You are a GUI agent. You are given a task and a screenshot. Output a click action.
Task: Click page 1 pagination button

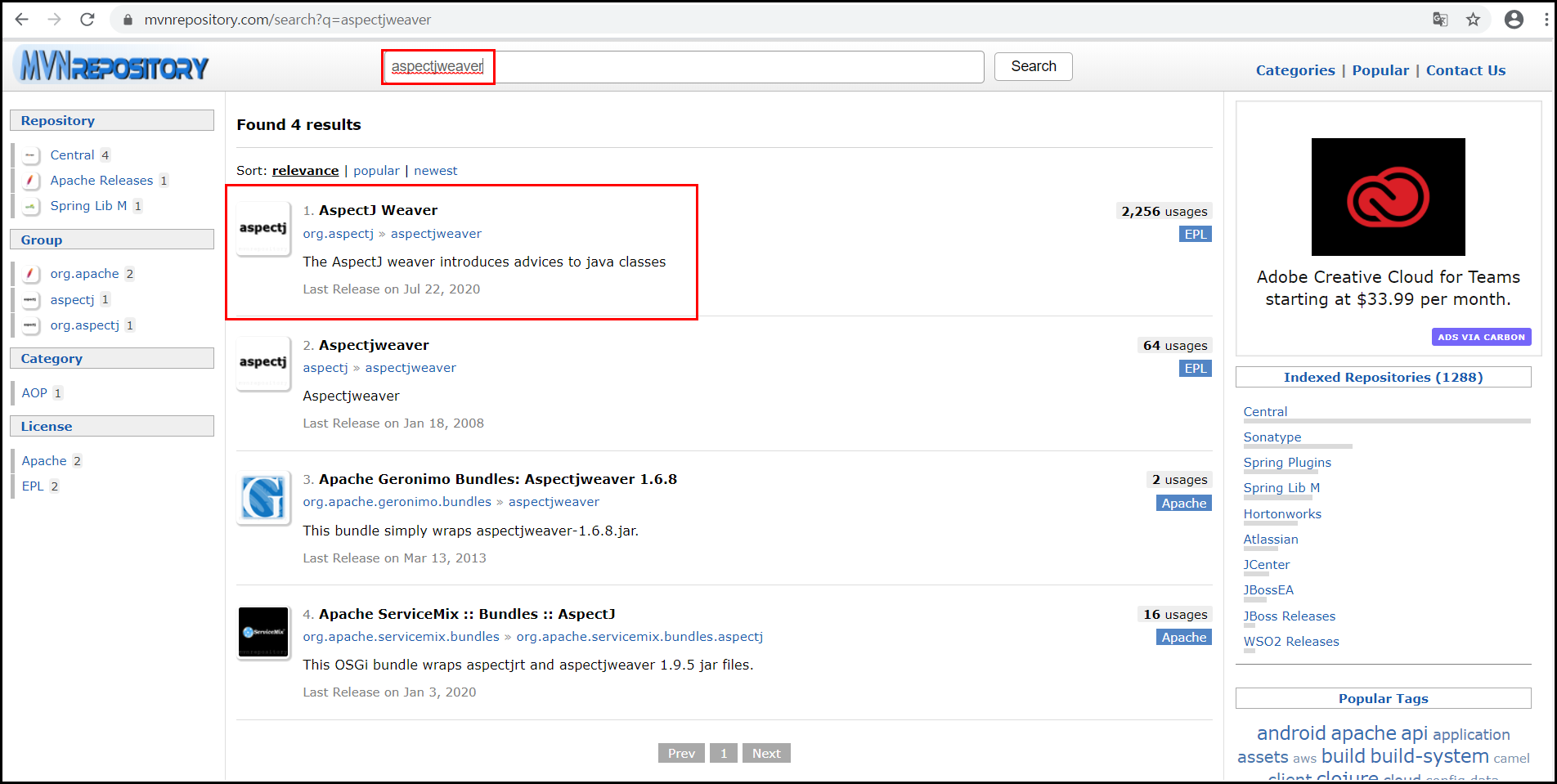coord(724,754)
